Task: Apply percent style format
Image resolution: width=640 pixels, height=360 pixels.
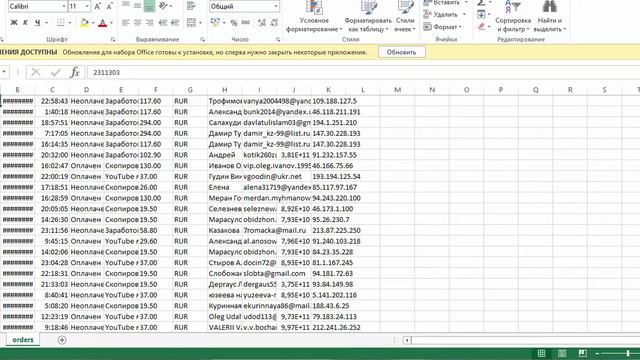Action: click(233, 23)
